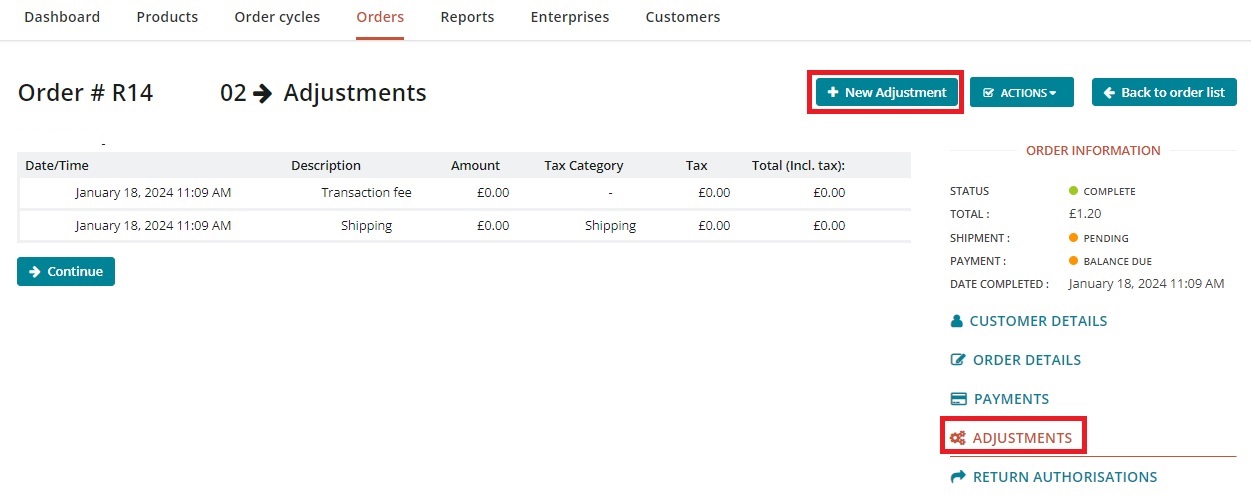Image resolution: width=1251 pixels, height=500 pixels.
Task: Switch to the Products tab
Action: point(167,17)
